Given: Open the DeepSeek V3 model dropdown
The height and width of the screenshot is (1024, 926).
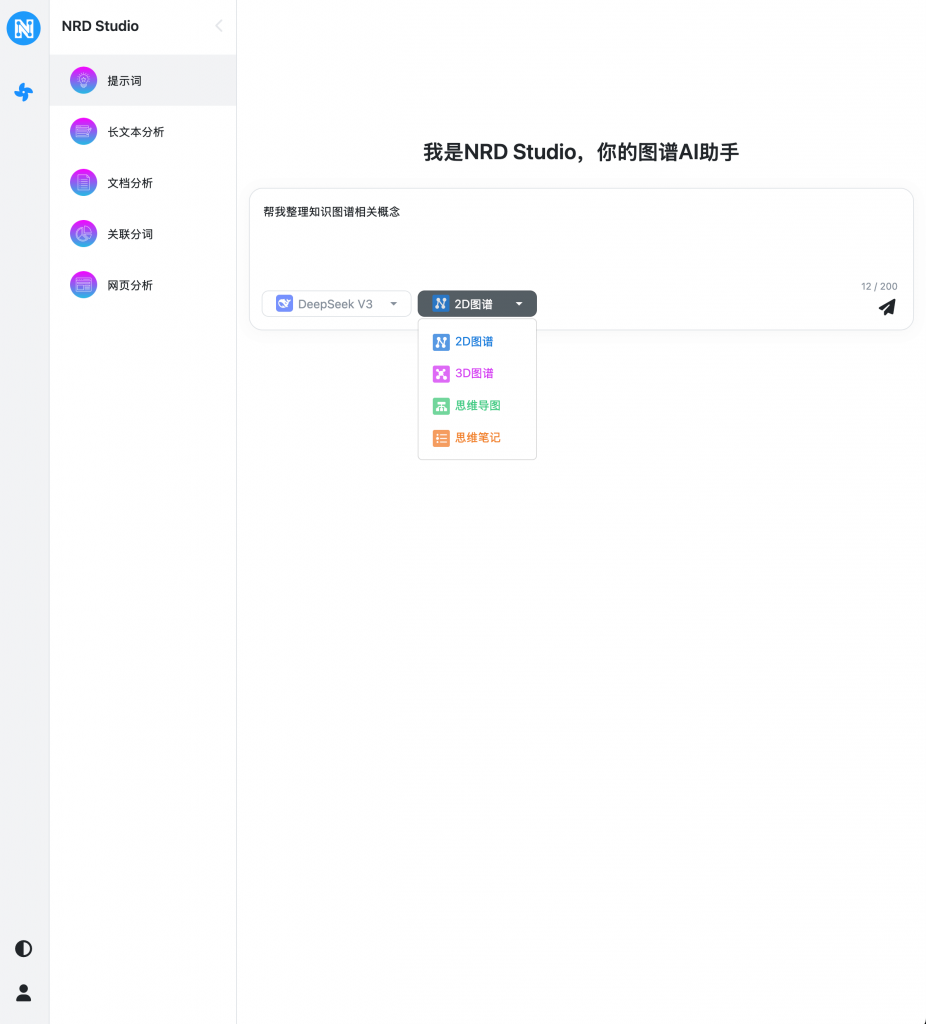Looking at the screenshot, I should click(336, 304).
